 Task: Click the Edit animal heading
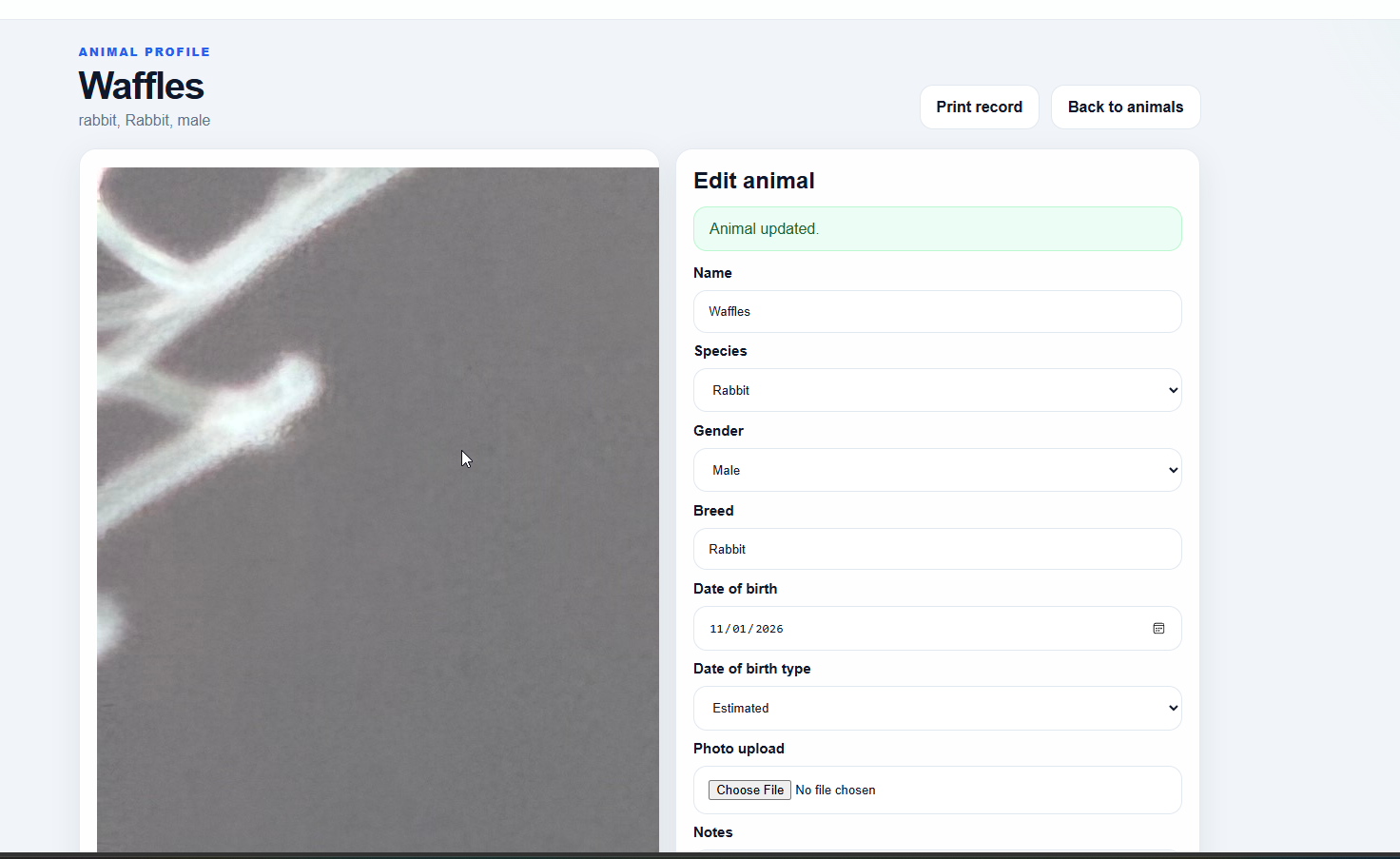[x=753, y=181]
